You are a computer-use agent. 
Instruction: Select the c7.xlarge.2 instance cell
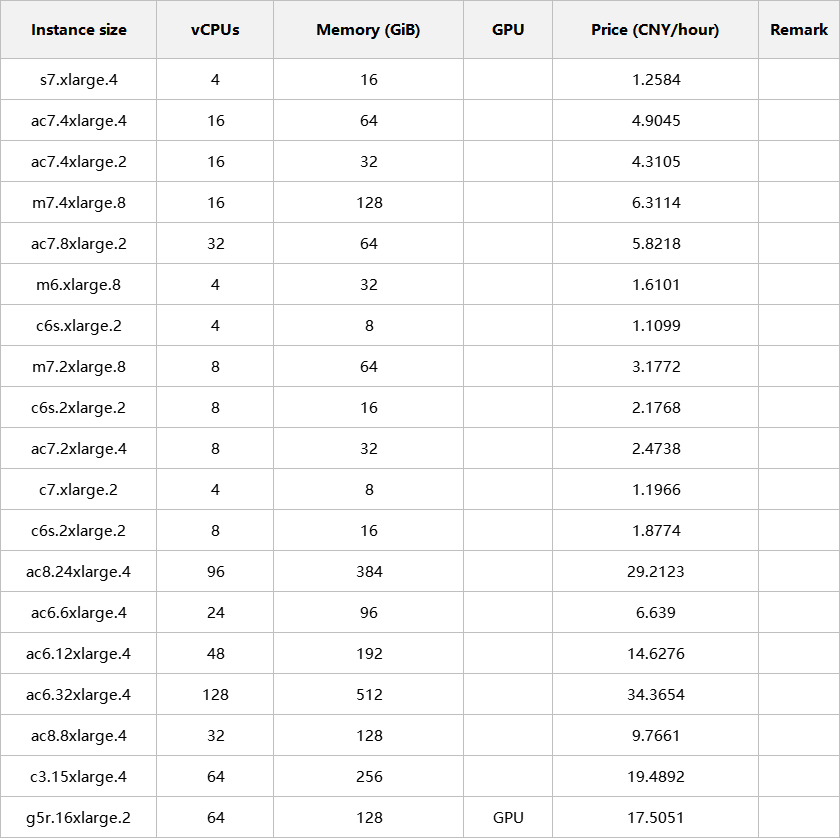[79, 490]
